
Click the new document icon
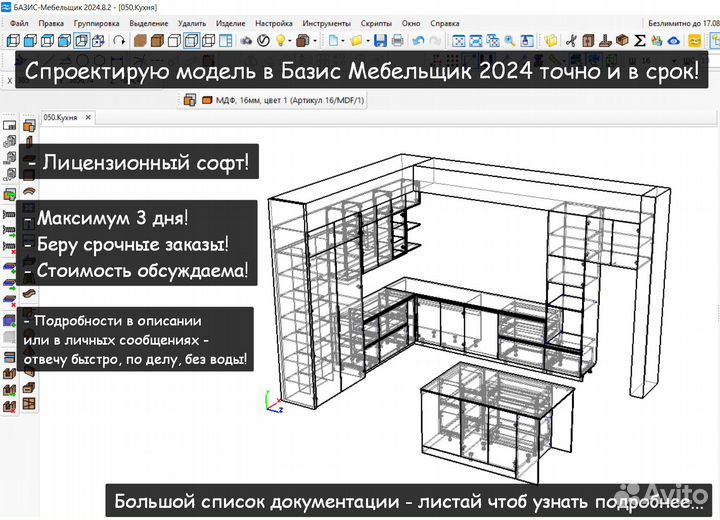point(333,41)
